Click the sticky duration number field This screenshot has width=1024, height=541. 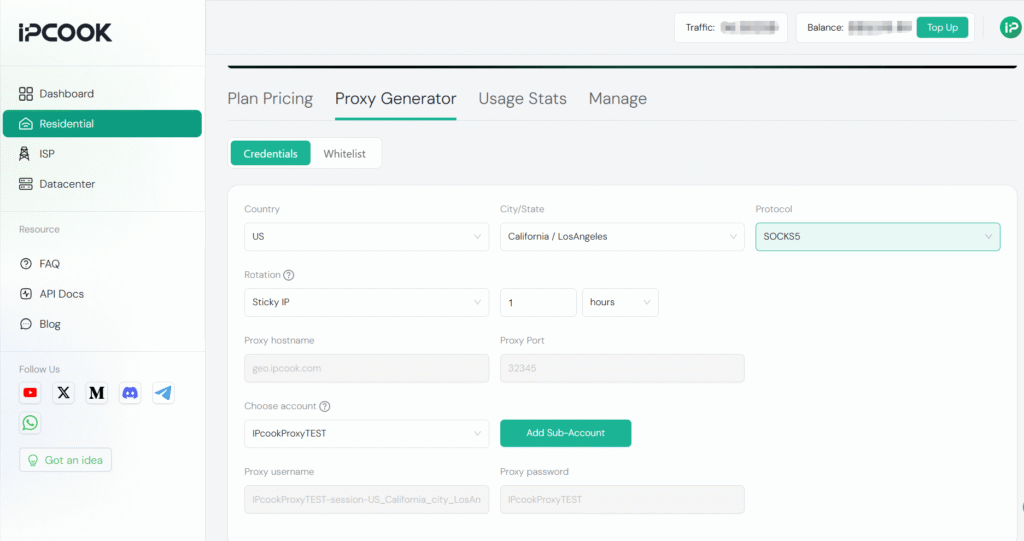pos(538,302)
